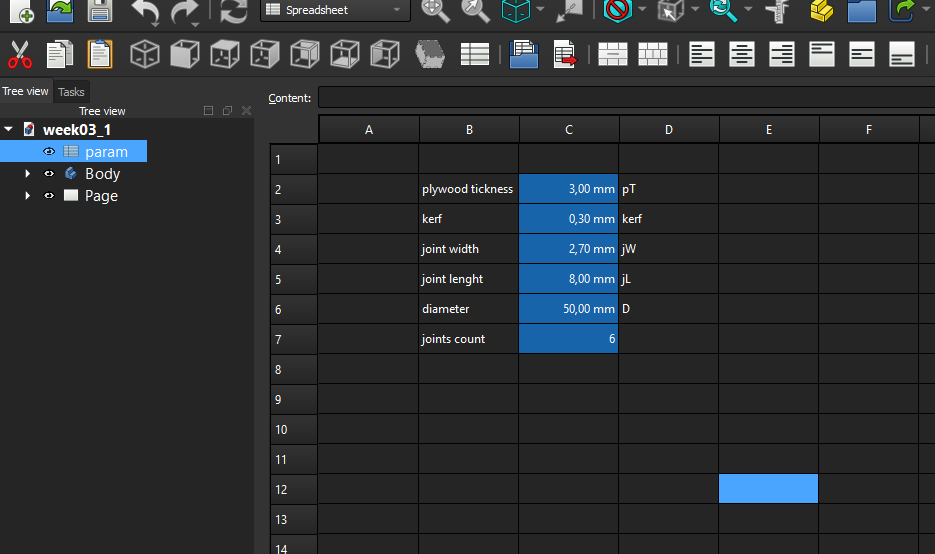Select row 7 header
Viewport: 935px width, 554px height.
click(293, 339)
